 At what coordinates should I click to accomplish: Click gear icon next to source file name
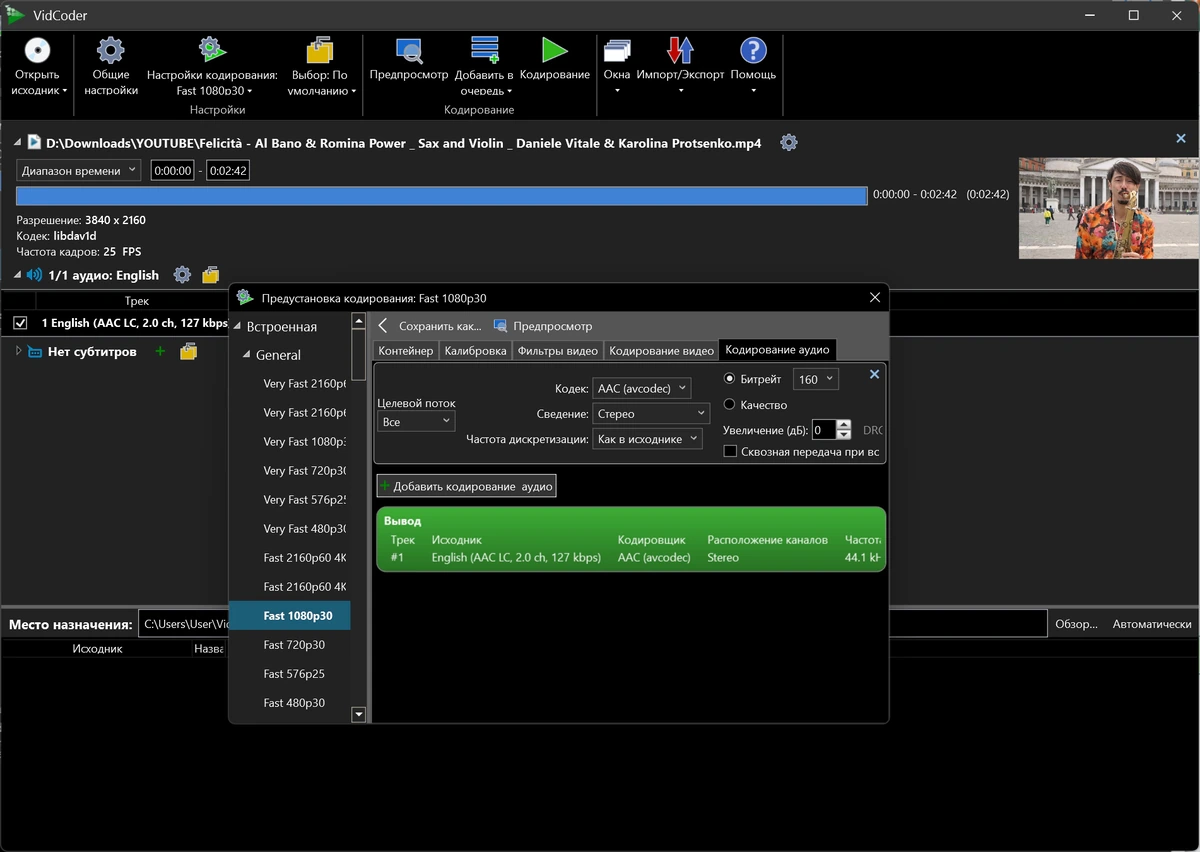[789, 142]
